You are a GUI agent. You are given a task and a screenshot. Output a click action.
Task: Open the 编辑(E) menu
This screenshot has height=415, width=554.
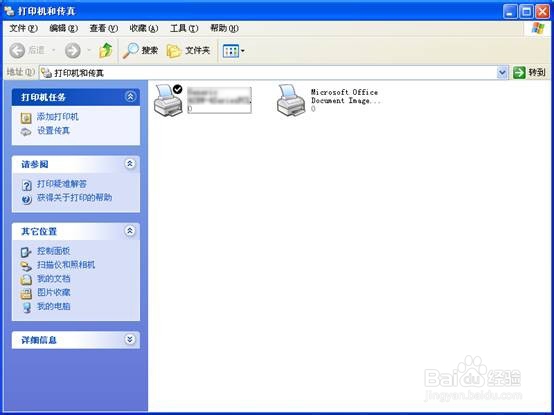point(64,28)
